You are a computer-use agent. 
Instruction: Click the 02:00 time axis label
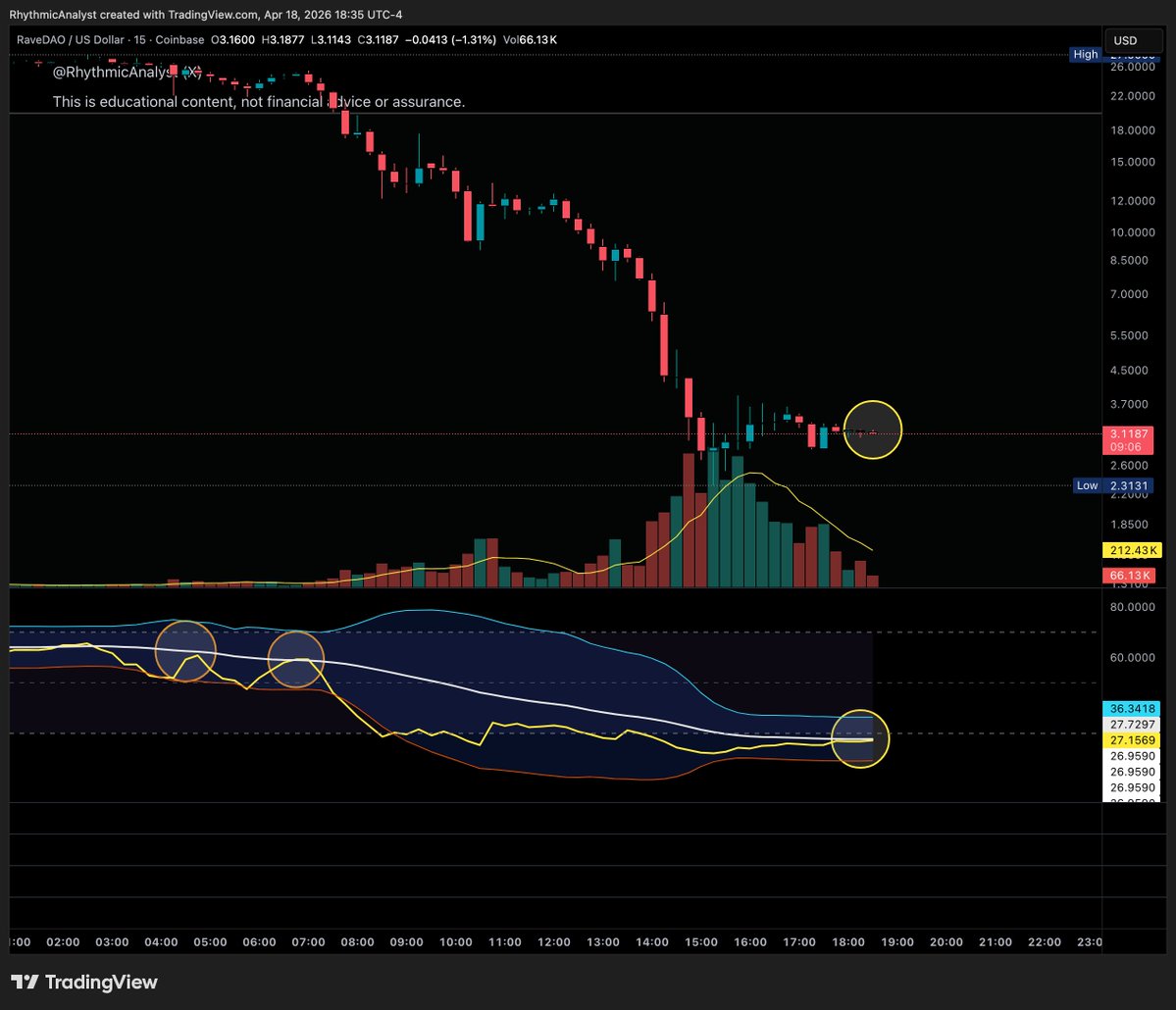(63, 941)
